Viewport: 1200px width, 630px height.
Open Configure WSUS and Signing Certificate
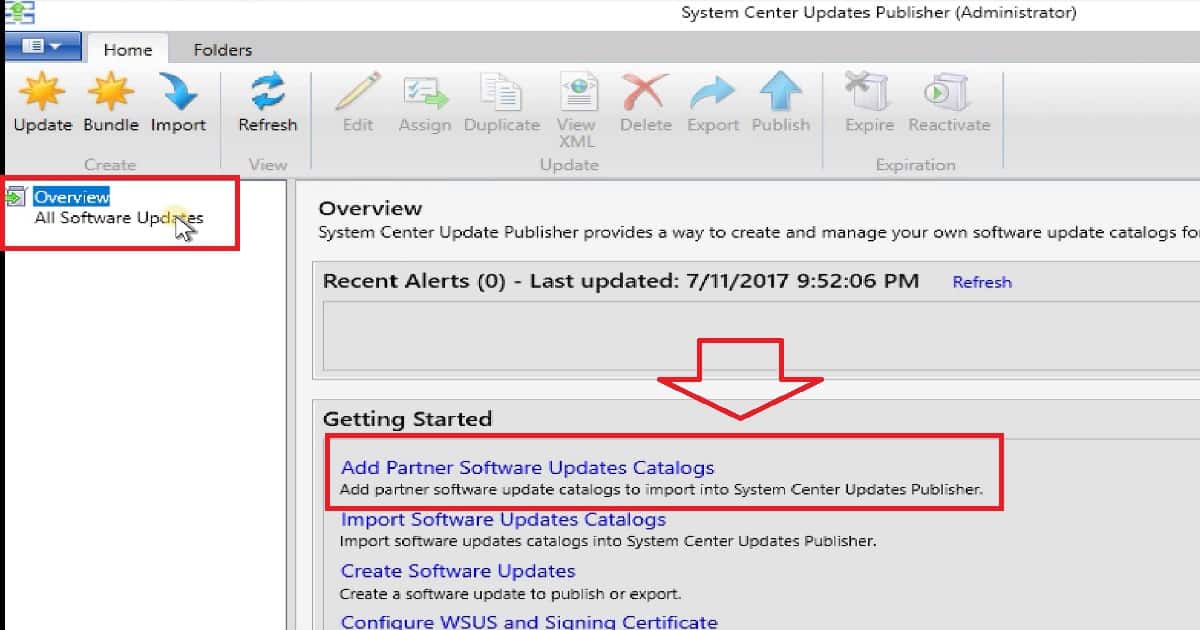tap(529, 621)
